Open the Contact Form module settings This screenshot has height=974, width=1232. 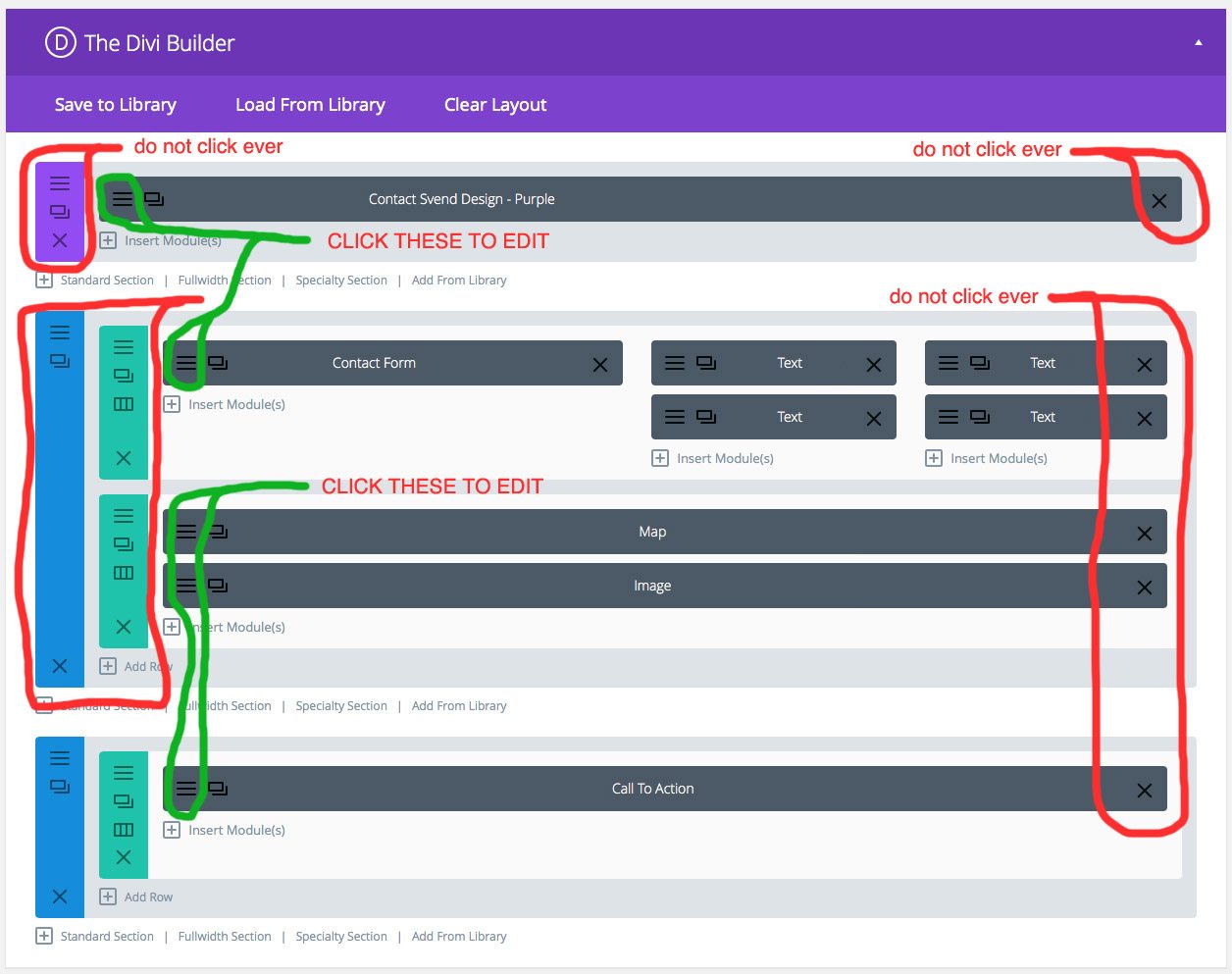pyautogui.click(x=186, y=363)
